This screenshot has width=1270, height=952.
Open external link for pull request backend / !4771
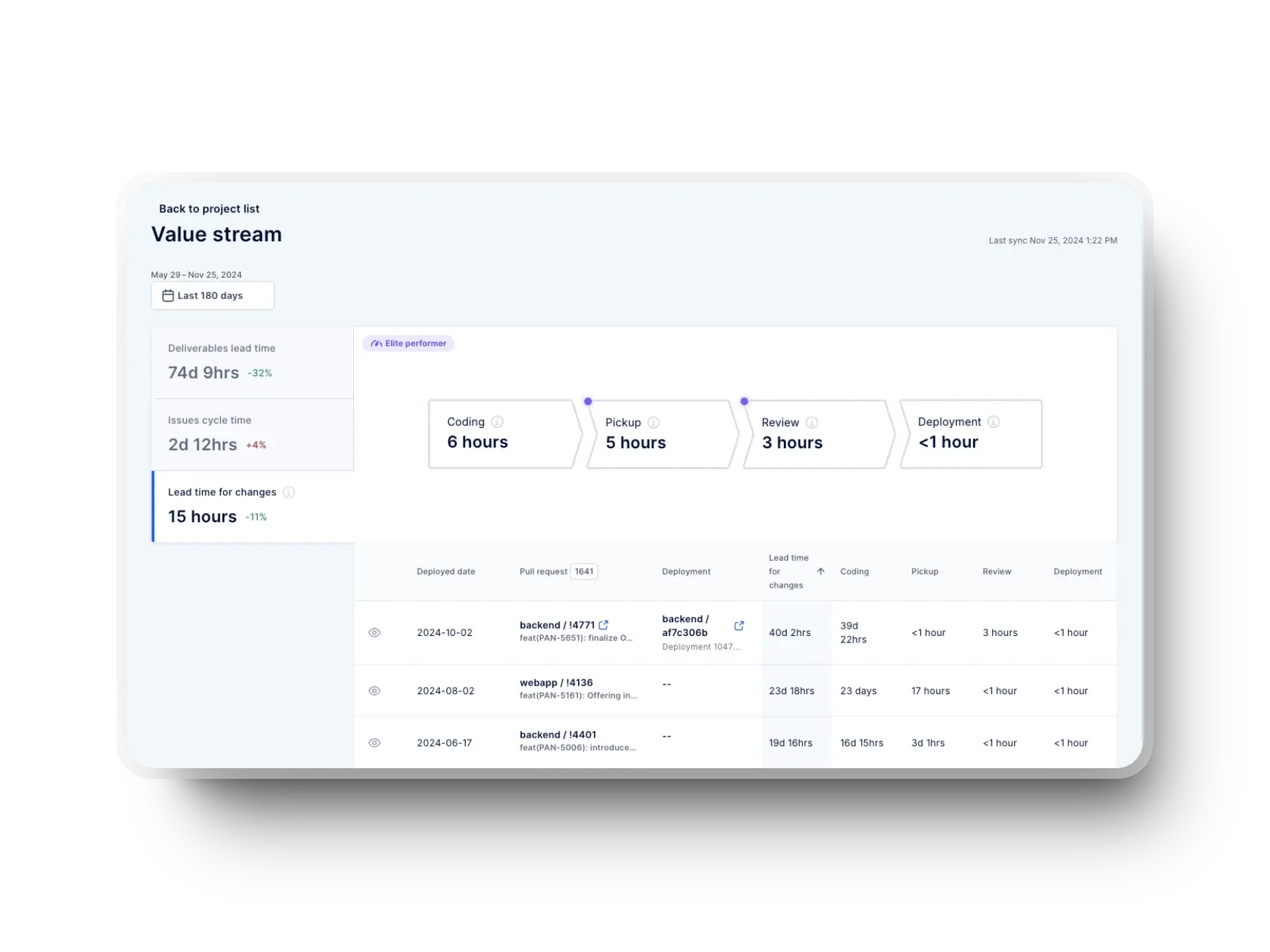coord(603,624)
